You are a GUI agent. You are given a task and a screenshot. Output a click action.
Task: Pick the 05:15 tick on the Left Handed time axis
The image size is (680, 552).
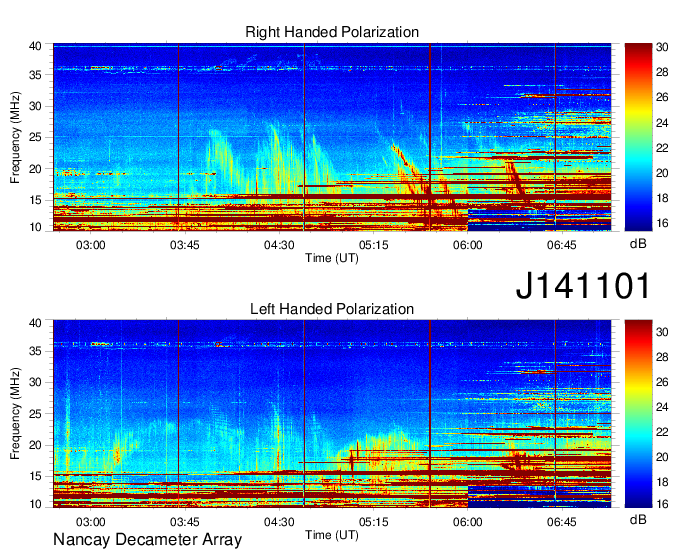click(x=373, y=522)
